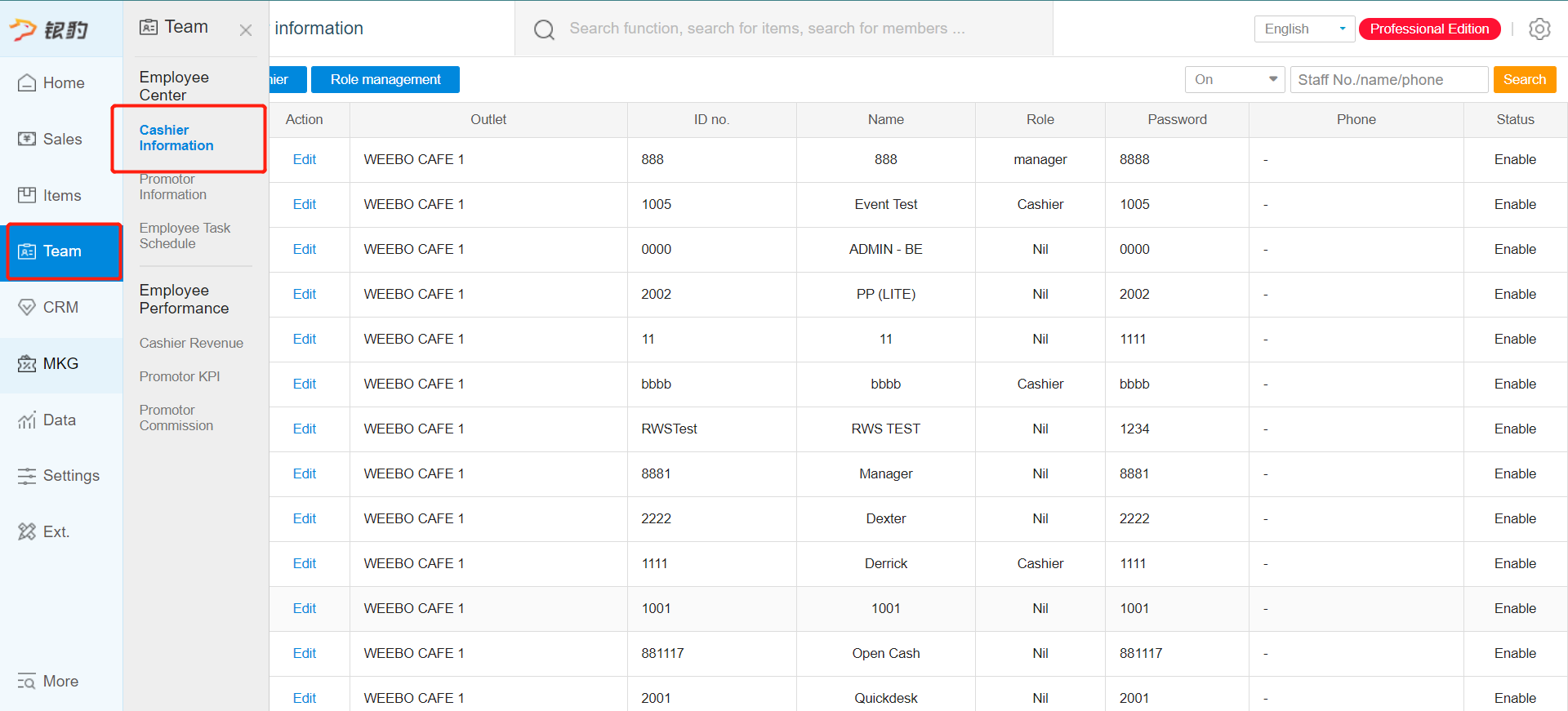Click the magnifier search icon
This screenshot has height=711, width=1568.
click(544, 29)
